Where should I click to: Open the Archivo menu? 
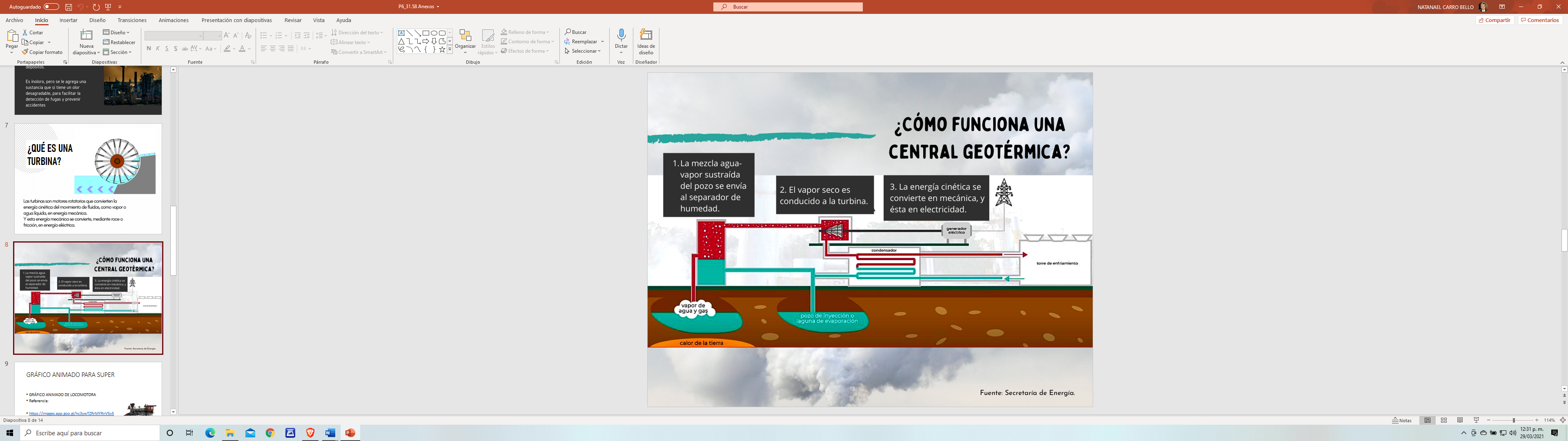point(14,20)
